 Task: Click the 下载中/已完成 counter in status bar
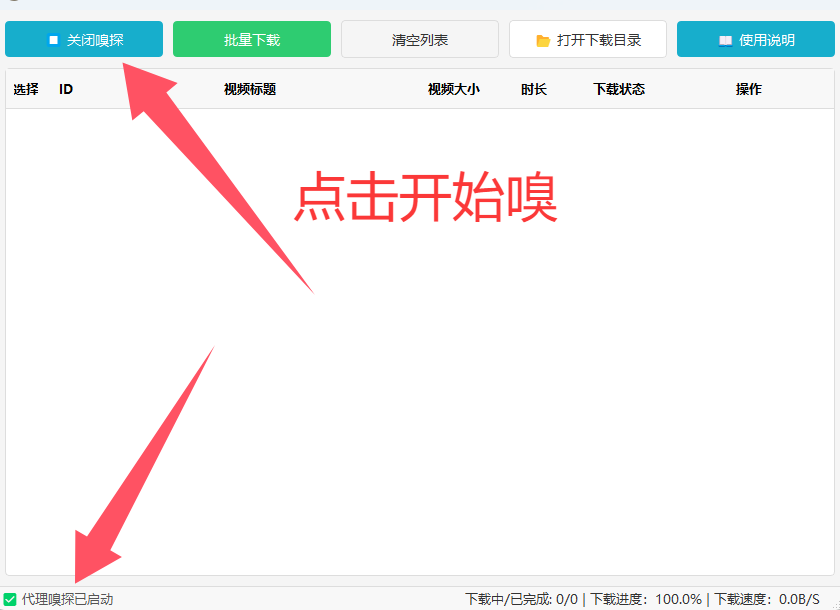521,599
